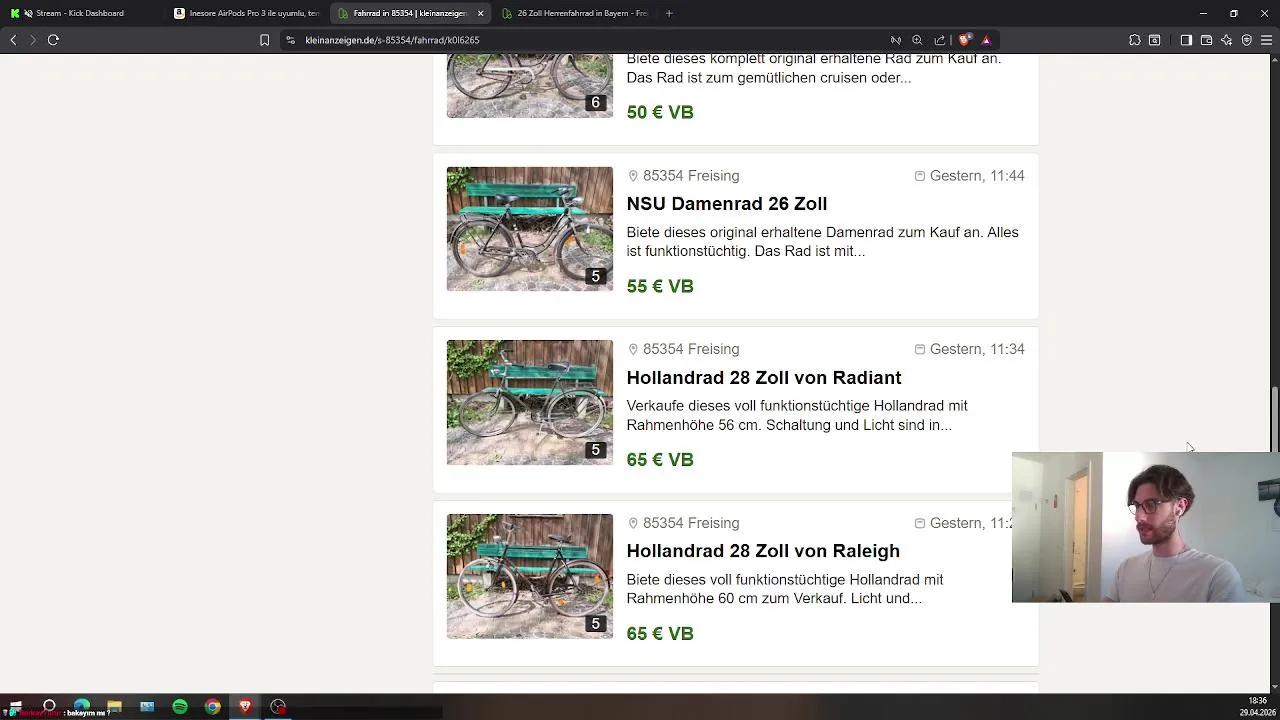1280x720 pixels.
Task: Open the 50 € VB listing thumbnail
Action: (x=529, y=86)
